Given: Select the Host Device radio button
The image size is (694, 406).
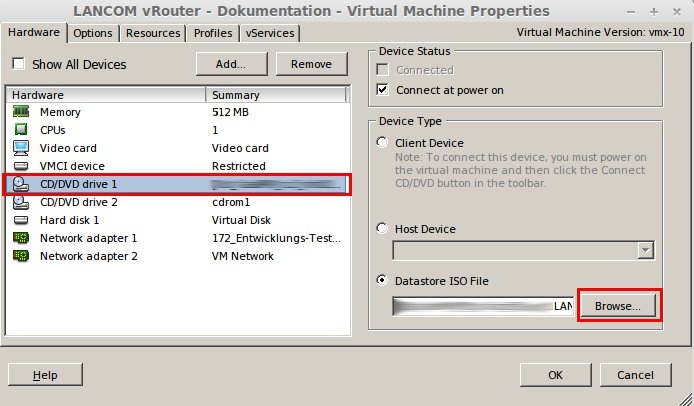Looking at the screenshot, I should (382, 229).
